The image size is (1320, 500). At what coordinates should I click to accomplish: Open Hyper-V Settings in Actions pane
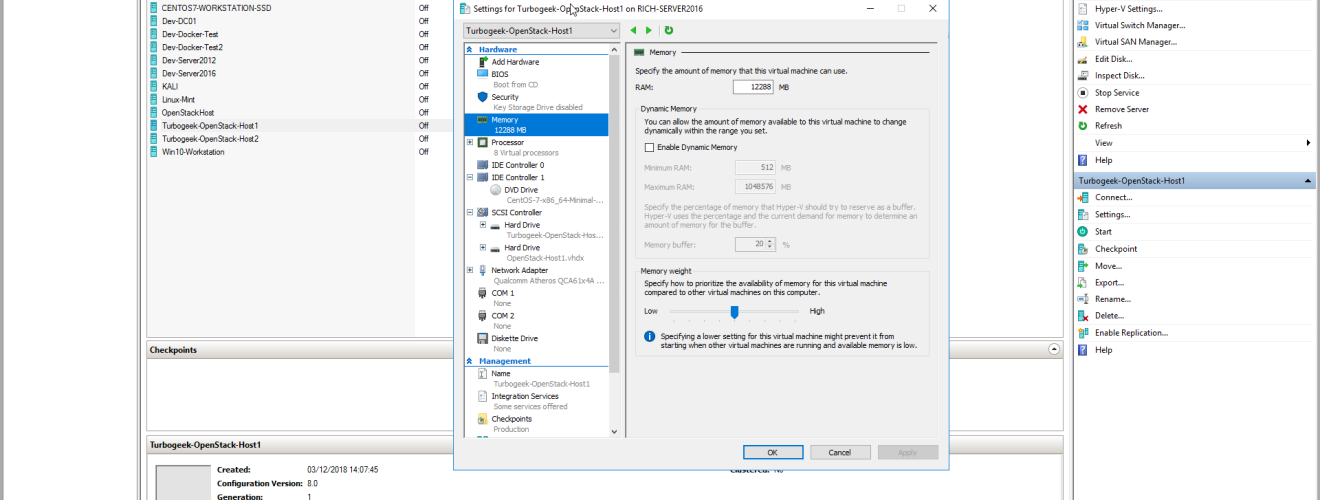click(x=1127, y=9)
